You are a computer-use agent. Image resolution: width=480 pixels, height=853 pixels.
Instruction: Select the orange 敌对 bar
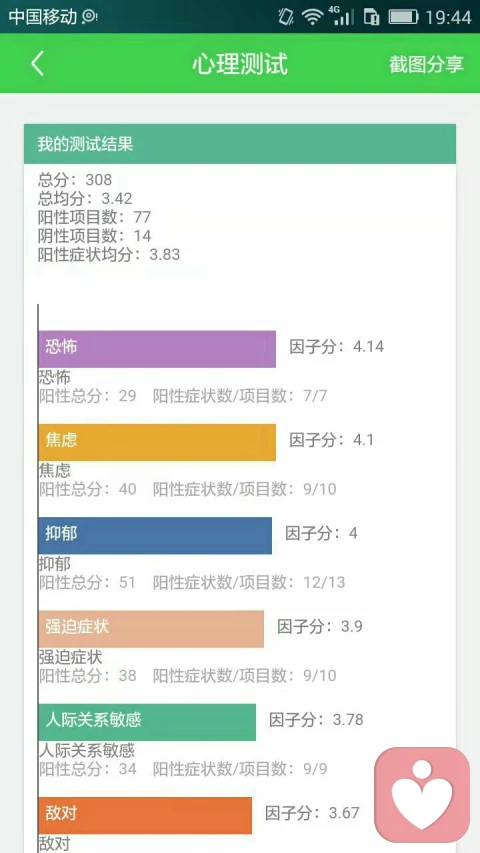coord(145,815)
